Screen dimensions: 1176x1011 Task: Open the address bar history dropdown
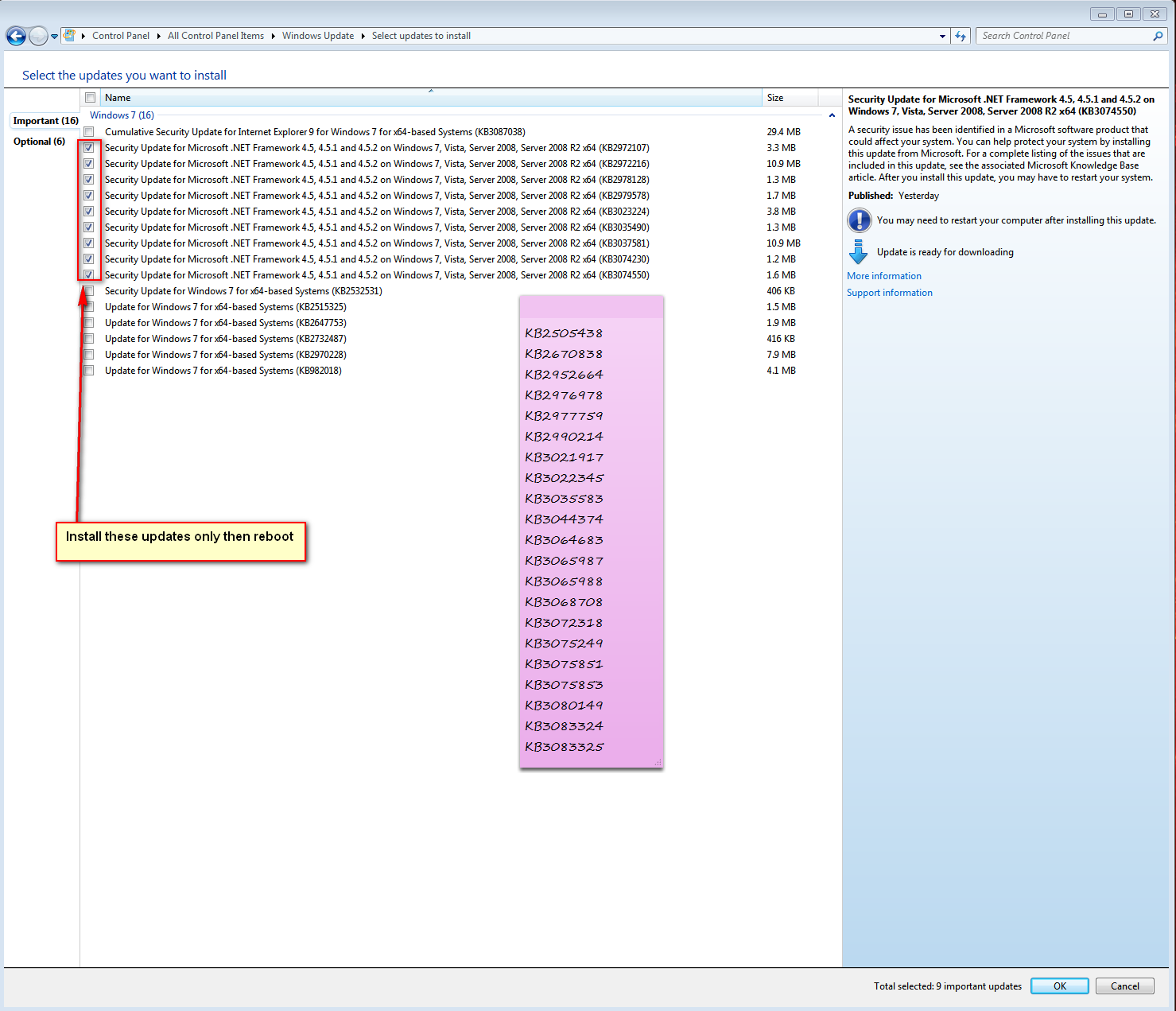942,36
